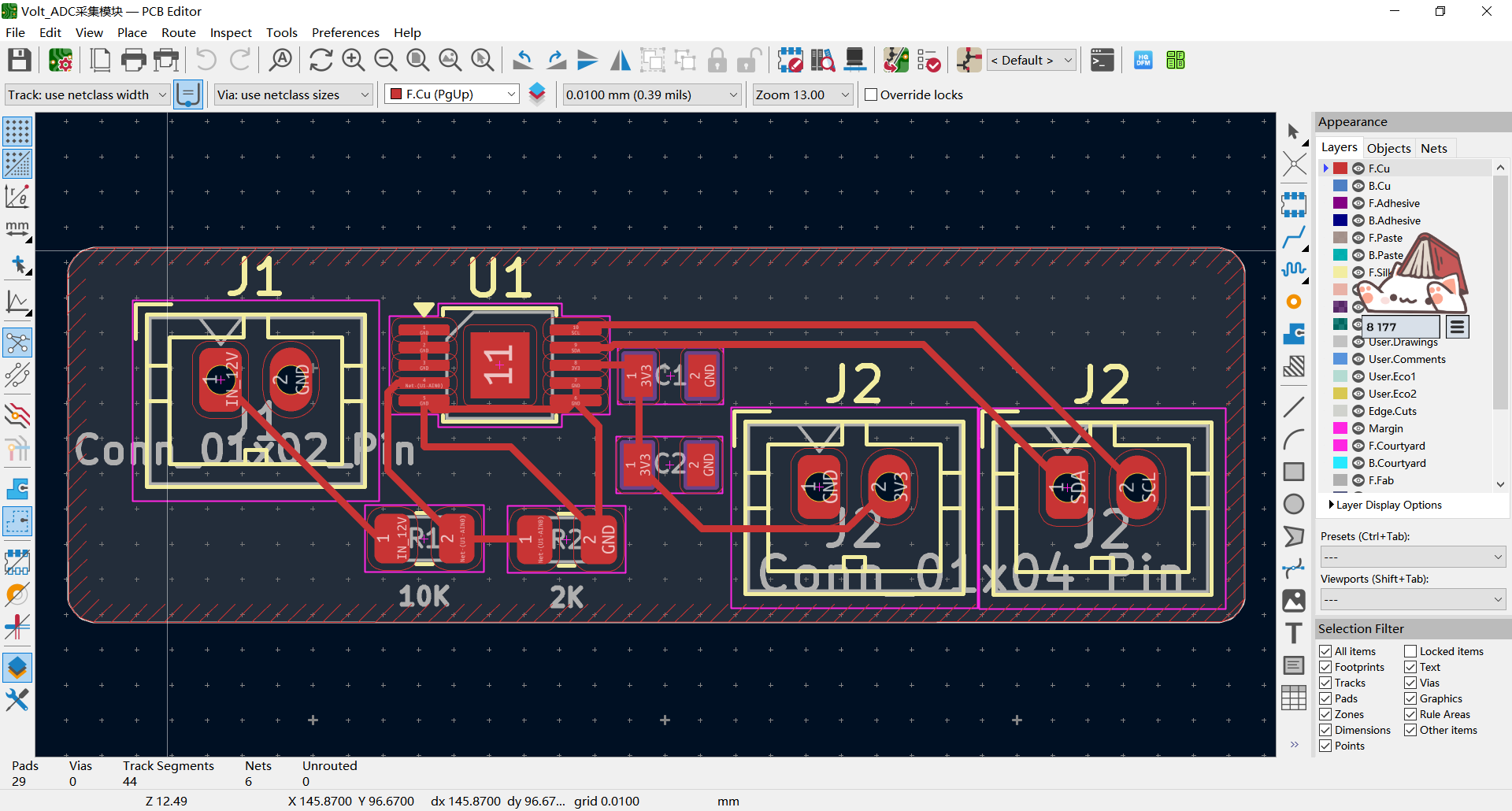Click Rotate Counterclockwise icon

tap(523, 60)
